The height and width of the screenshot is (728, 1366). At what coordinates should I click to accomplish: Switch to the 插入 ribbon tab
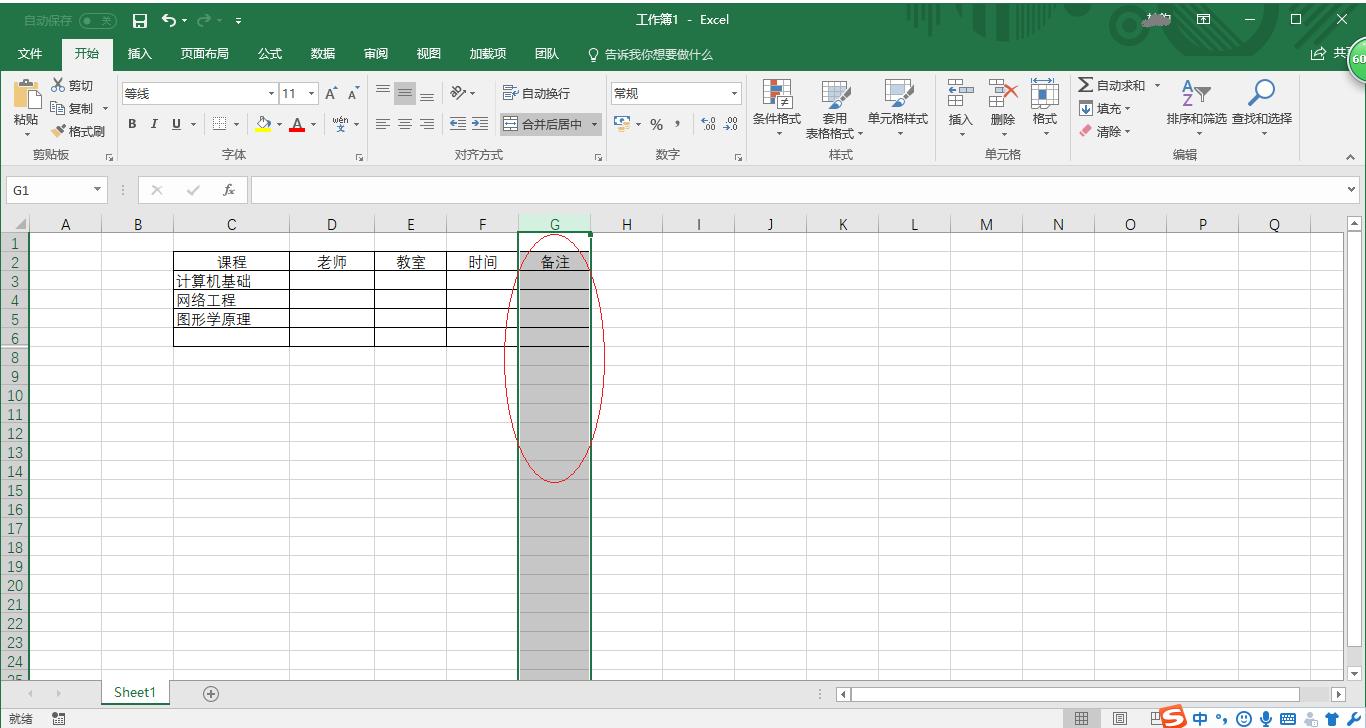click(x=140, y=54)
